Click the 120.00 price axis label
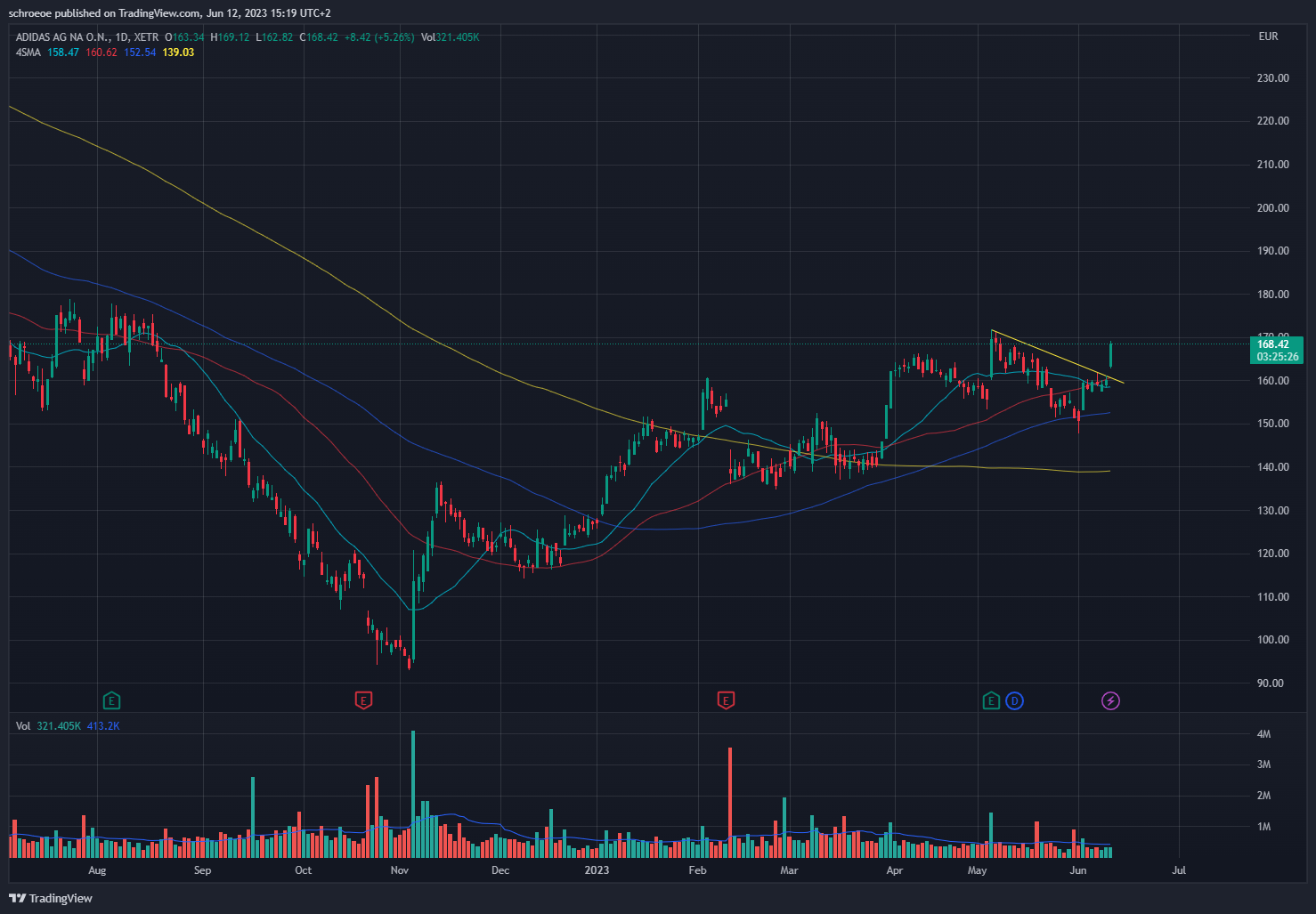 (1272, 554)
